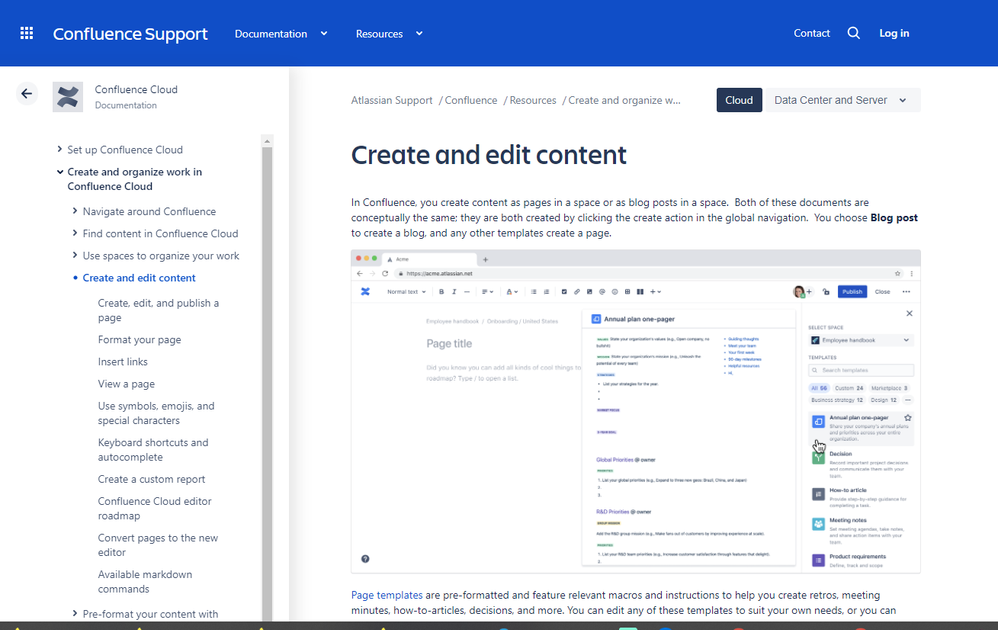Image resolution: width=998 pixels, height=630 pixels.
Task: Select the Cloud version tab
Action: pyautogui.click(x=739, y=100)
